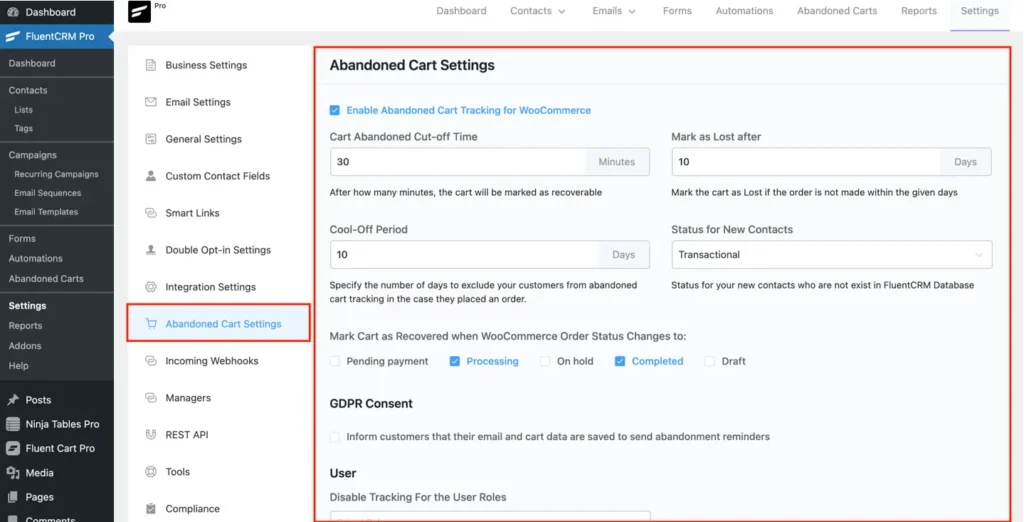Image resolution: width=1024 pixels, height=522 pixels.
Task: Expand the Emails top menu dropdown
Action: pyautogui.click(x=614, y=11)
